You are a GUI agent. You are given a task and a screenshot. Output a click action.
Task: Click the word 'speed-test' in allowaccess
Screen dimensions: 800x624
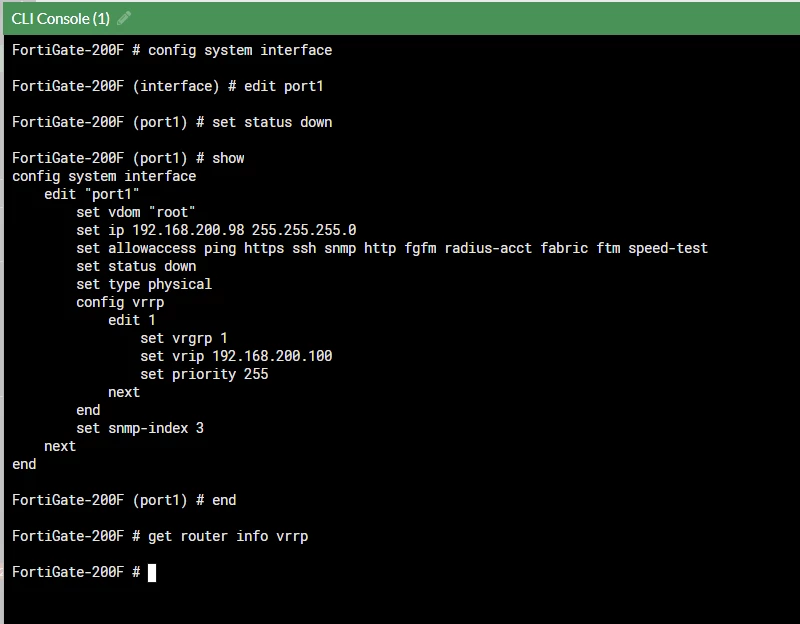(668, 248)
